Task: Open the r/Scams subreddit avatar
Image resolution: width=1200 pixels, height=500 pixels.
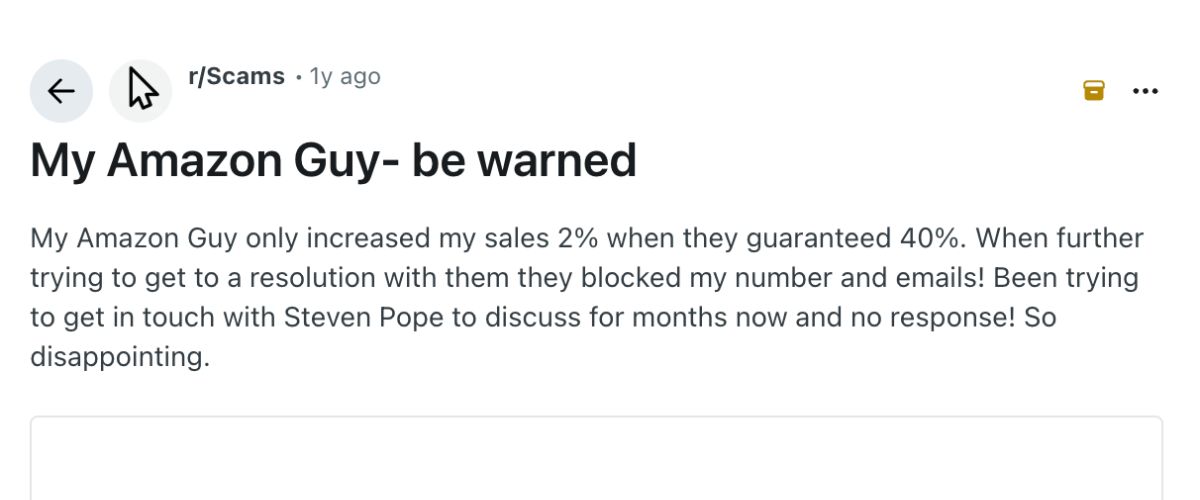Action: coord(141,92)
